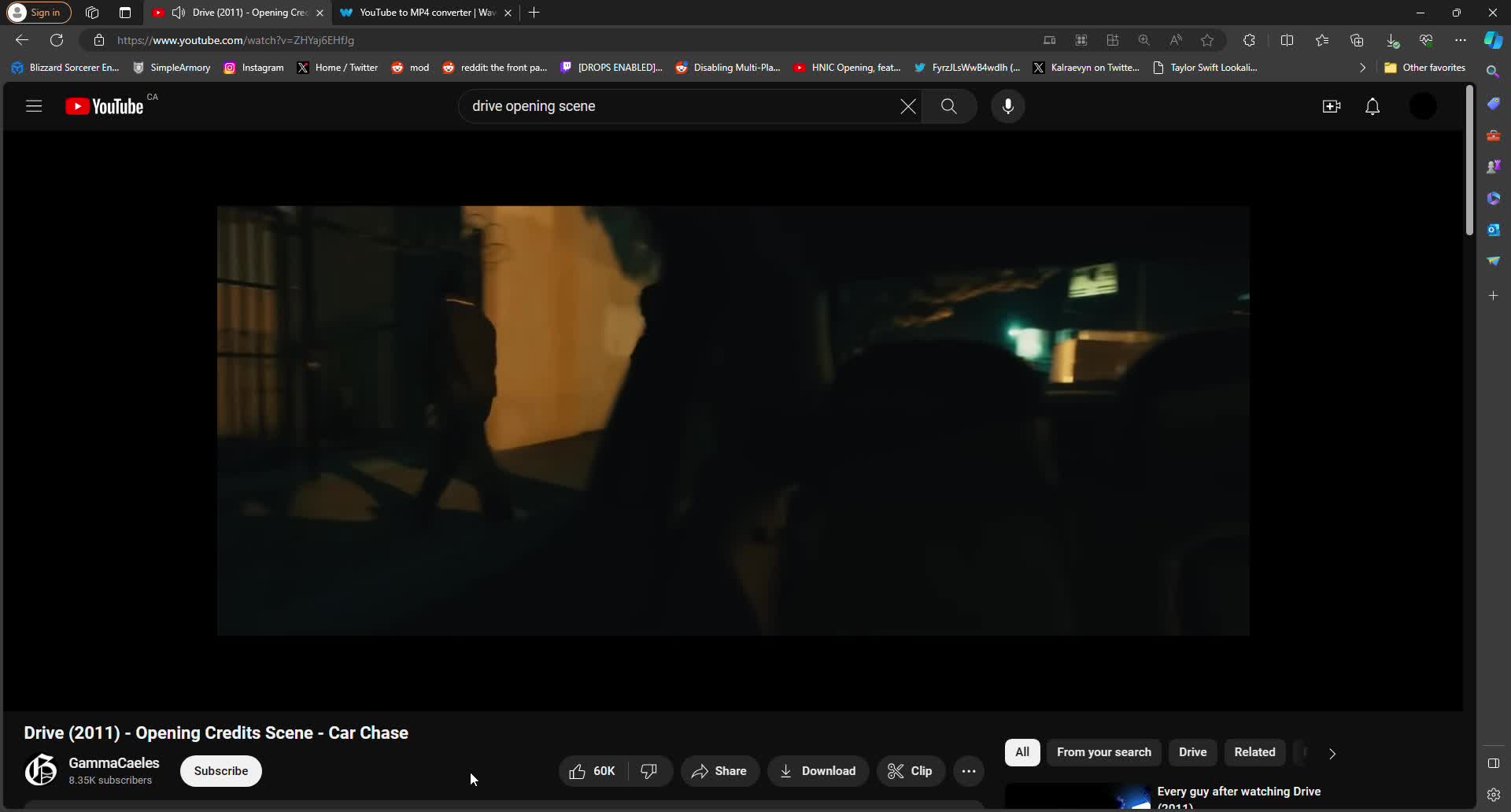
Task: Open the Create video icon
Action: pyautogui.click(x=1332, y=106)
